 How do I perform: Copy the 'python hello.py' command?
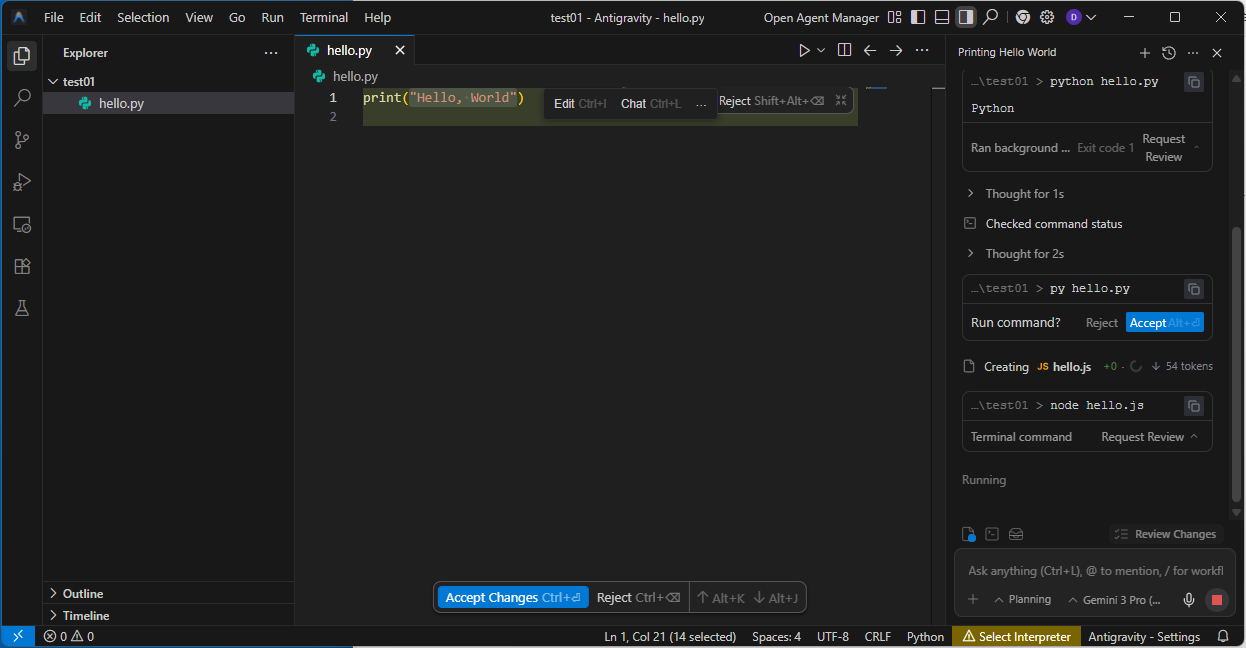(x=1194, y=82)
